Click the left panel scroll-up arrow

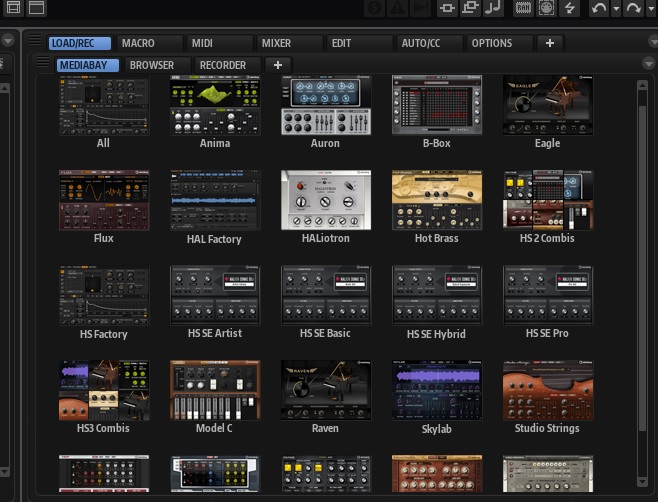click(x=4, y=88)
